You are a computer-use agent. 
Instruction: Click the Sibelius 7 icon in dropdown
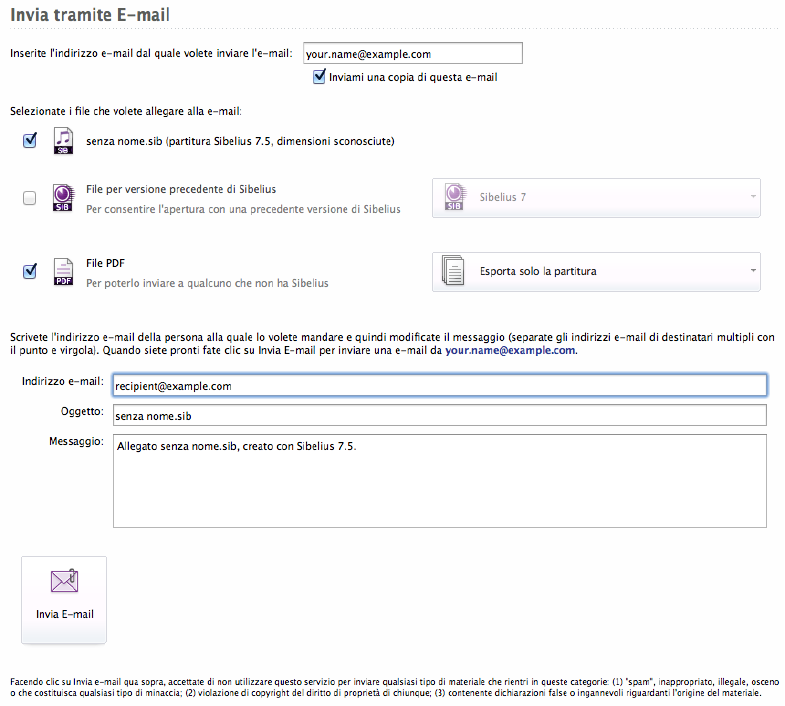pos(454,197)
